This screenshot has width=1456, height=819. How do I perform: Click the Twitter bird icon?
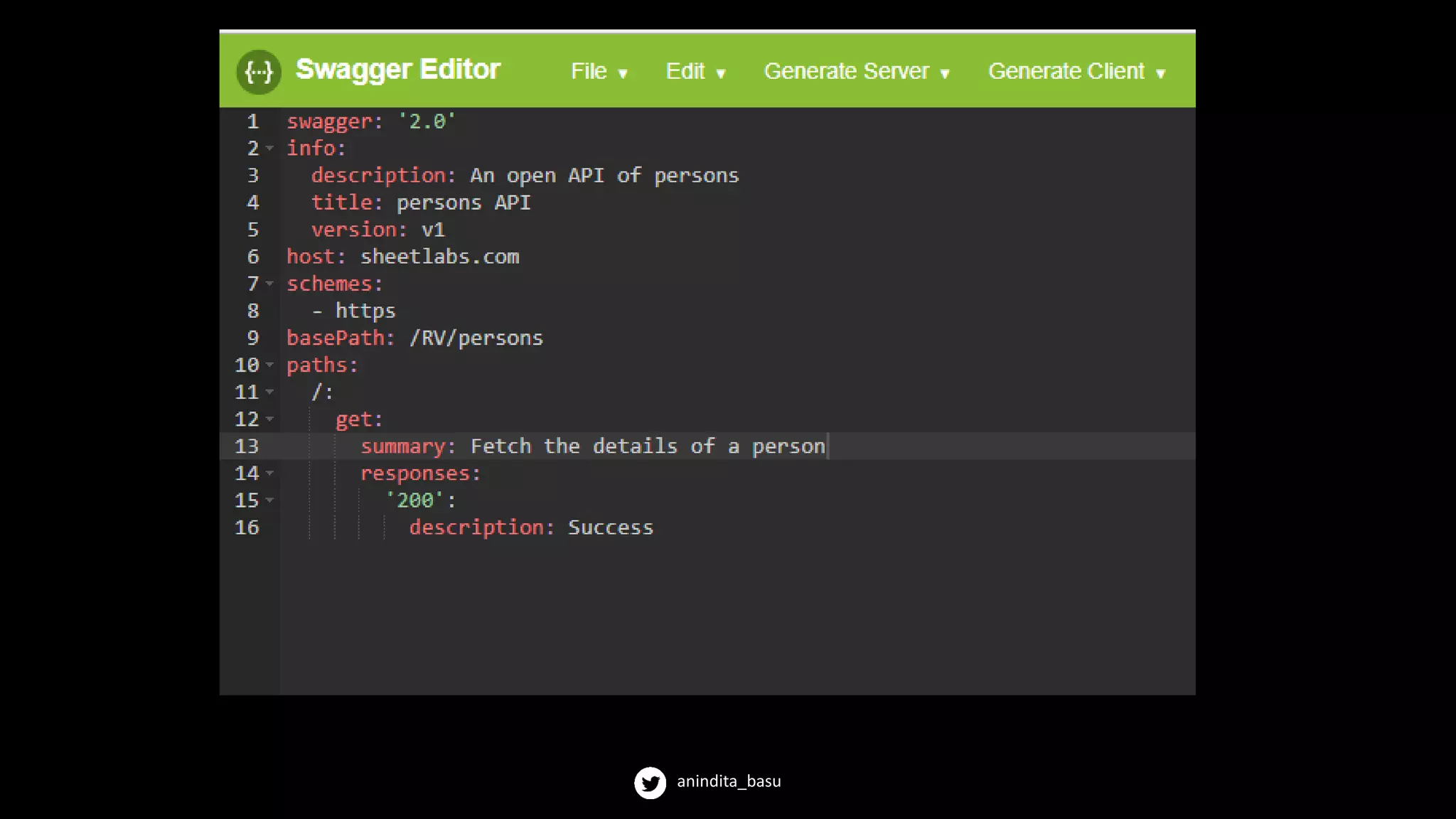click(x=650, y=782)
